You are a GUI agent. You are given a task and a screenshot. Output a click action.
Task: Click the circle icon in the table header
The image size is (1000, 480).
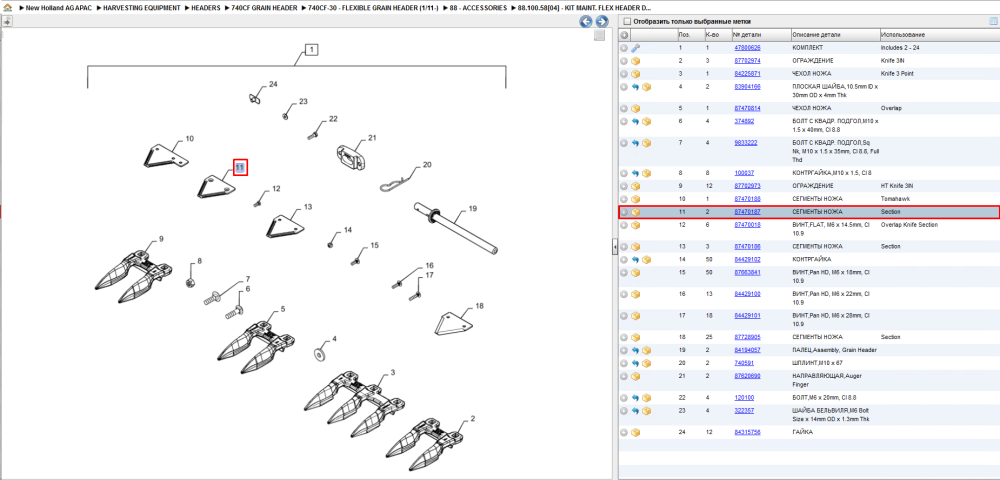tap(624, 35)
